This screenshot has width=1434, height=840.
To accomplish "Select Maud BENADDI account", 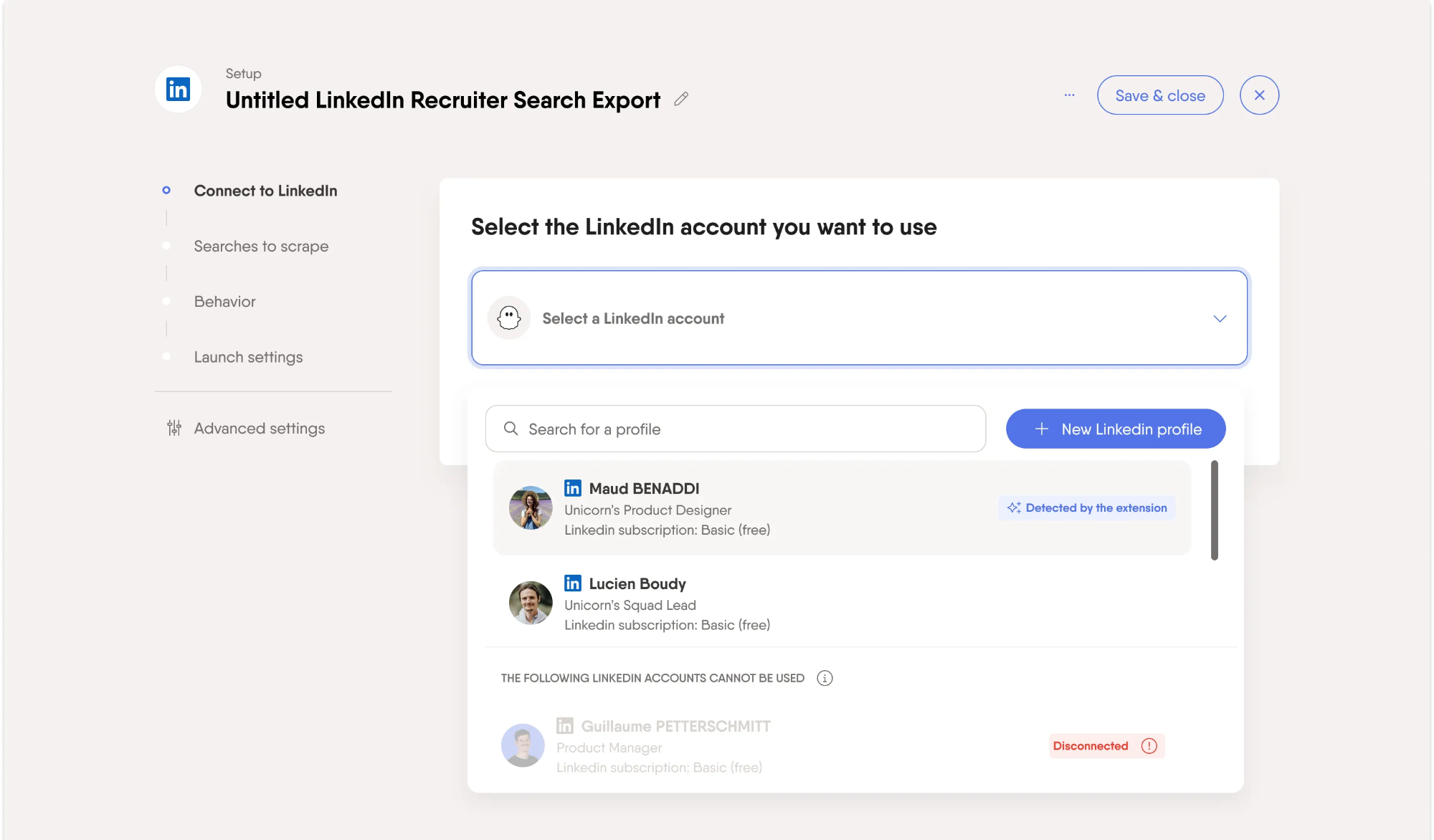I will pyautogui.click(x=842, y=508).
